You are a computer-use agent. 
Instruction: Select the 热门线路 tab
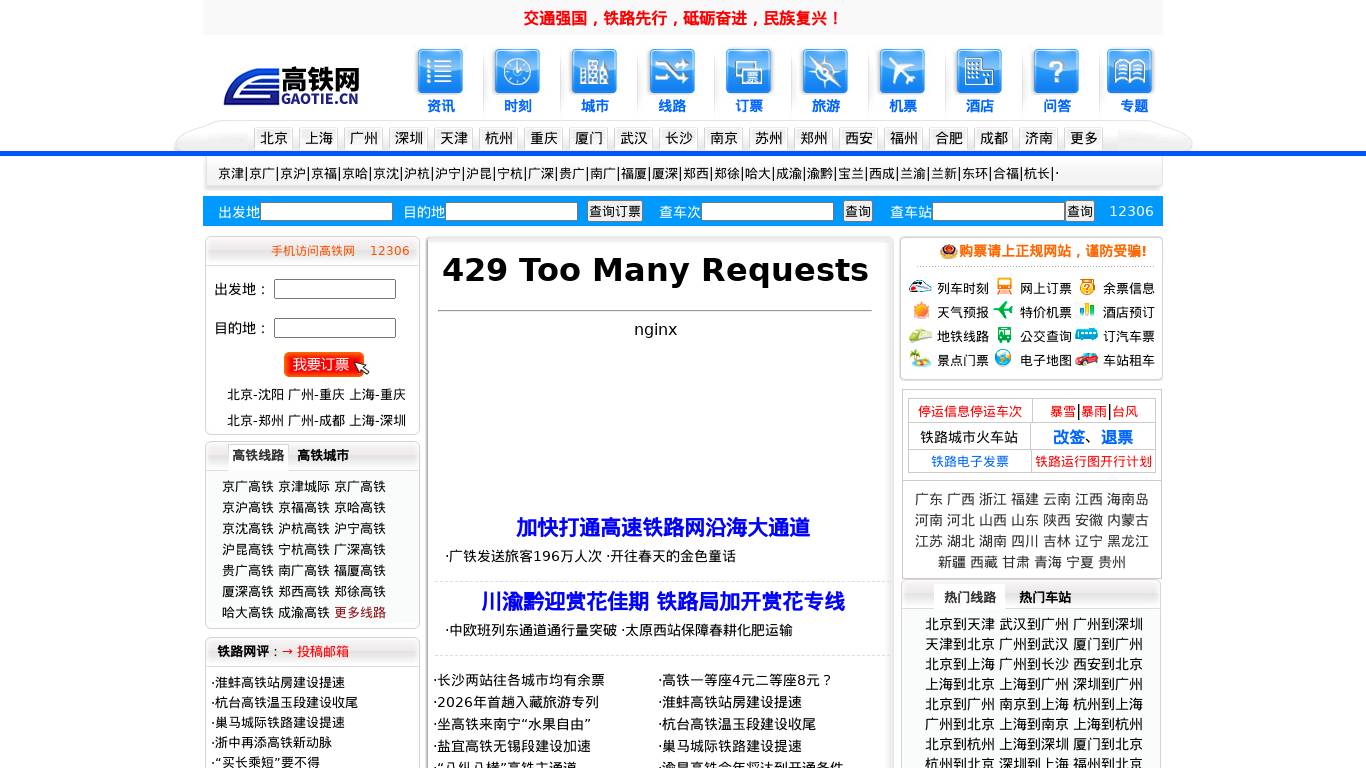[970, 598]
